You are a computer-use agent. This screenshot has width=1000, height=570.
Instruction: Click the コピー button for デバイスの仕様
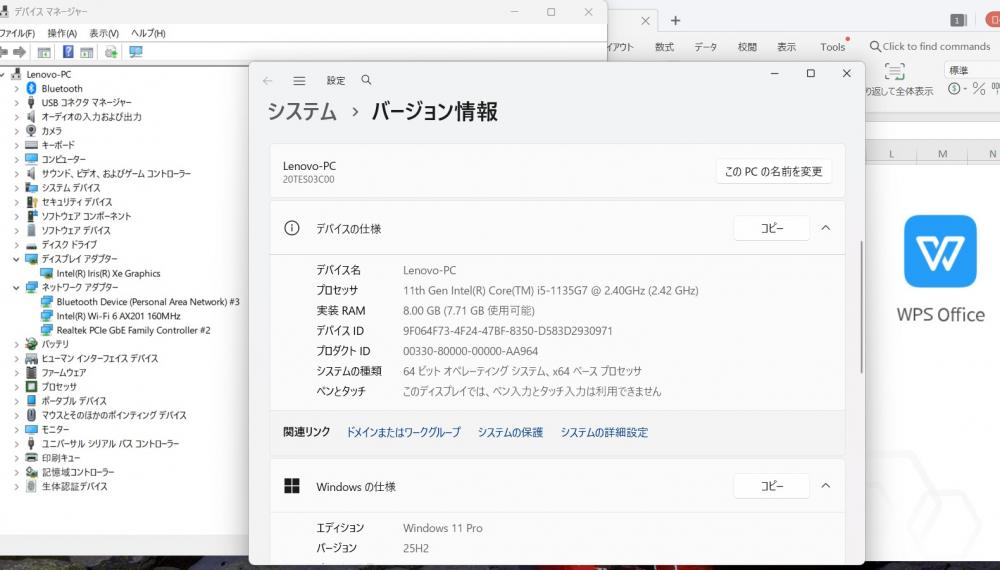point(771,228)
